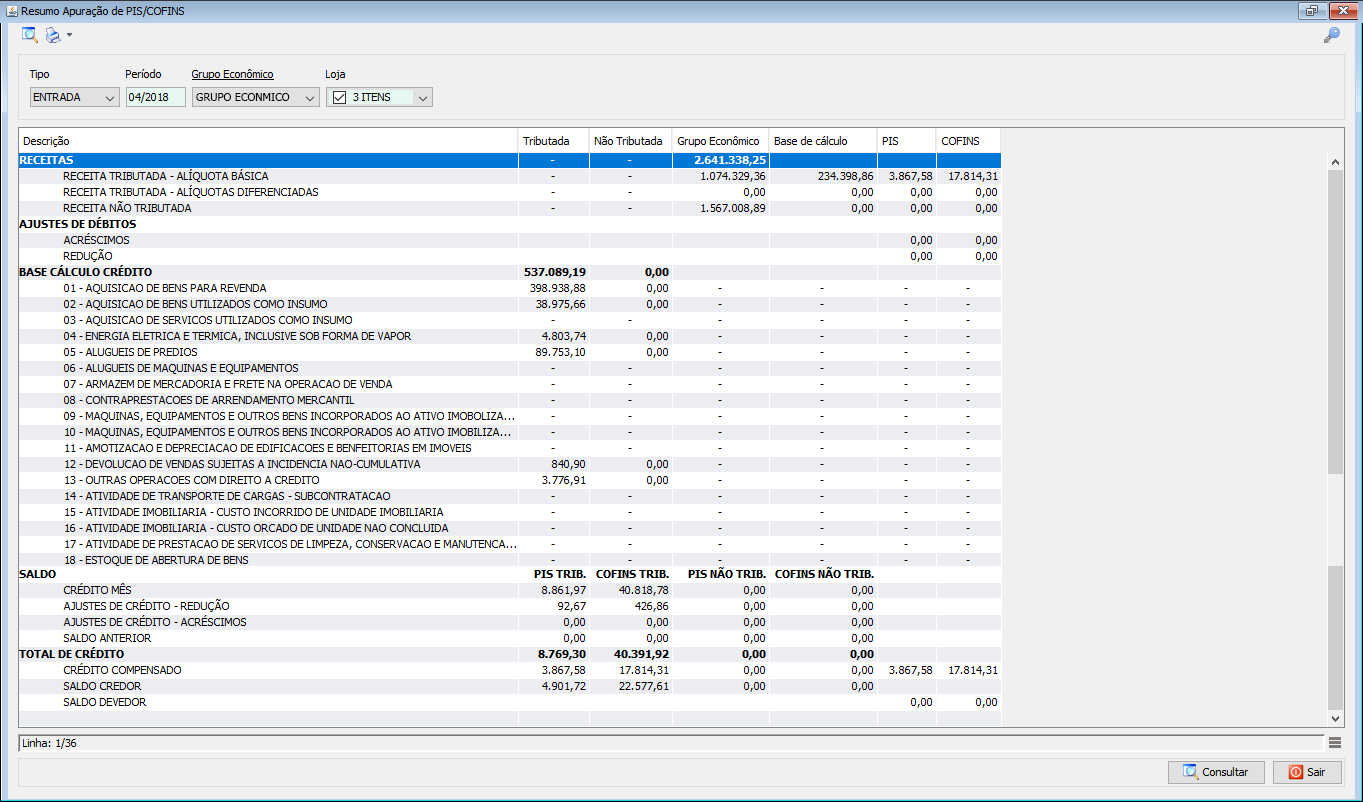Screen dimensions: 1363x802
Task: Click the COFINS TRIB. value 40.818,78
Action: [x=645, y=590]
